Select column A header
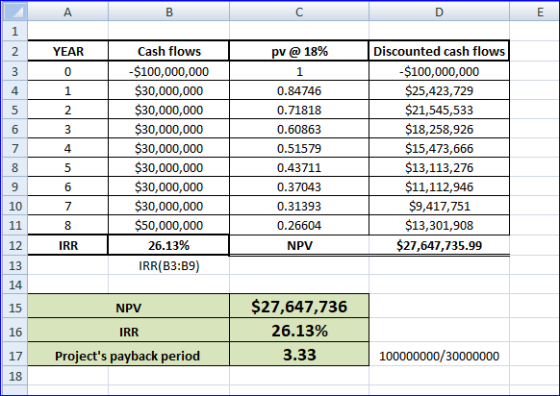This screenshot has height=396, width=560. pyautogui.click(x=68, y=12)
